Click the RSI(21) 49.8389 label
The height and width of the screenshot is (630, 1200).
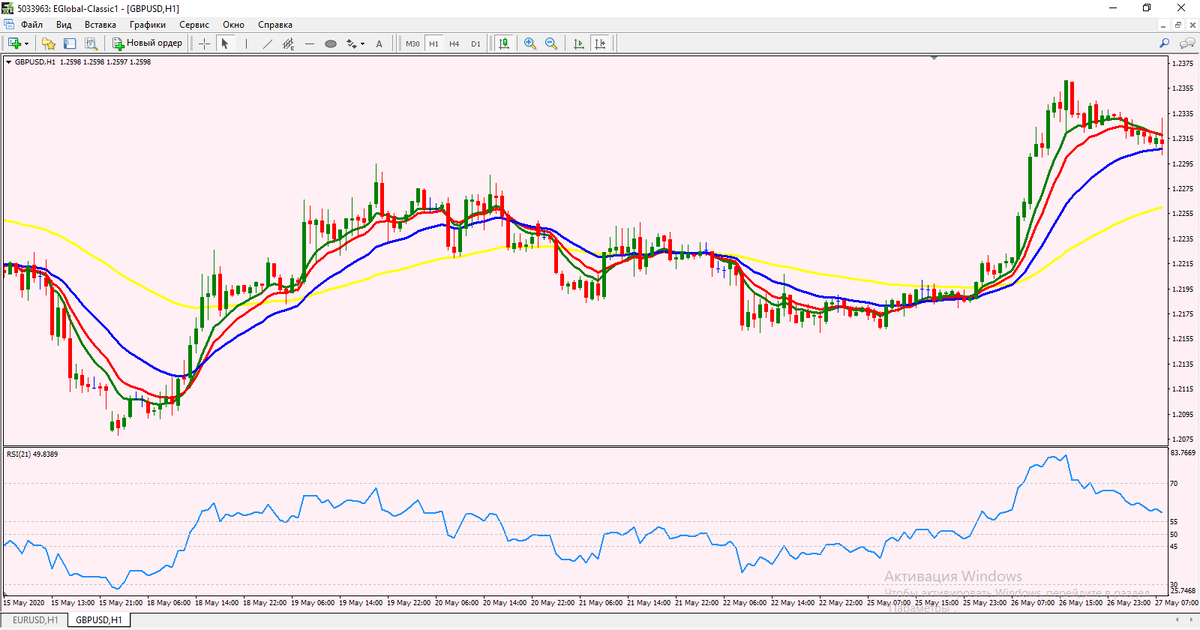pyautogui.click(x=32, y=454)
